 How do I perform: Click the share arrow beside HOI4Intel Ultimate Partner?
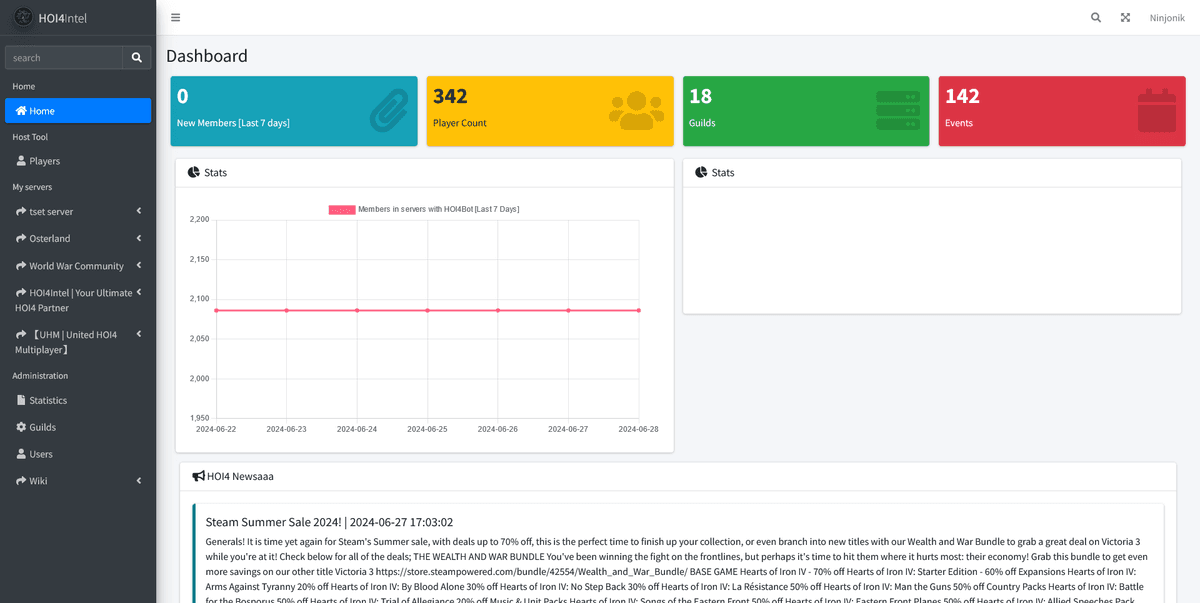point(21,293)
